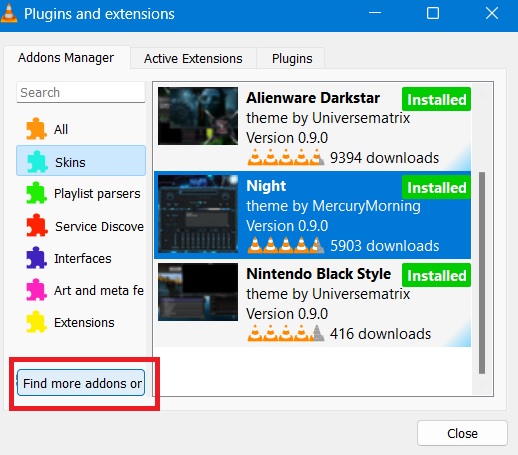Click Version 0.9.0 under Night
This screenshot has height=455, width=518.
pyautogui.click(x=287, y=226)
